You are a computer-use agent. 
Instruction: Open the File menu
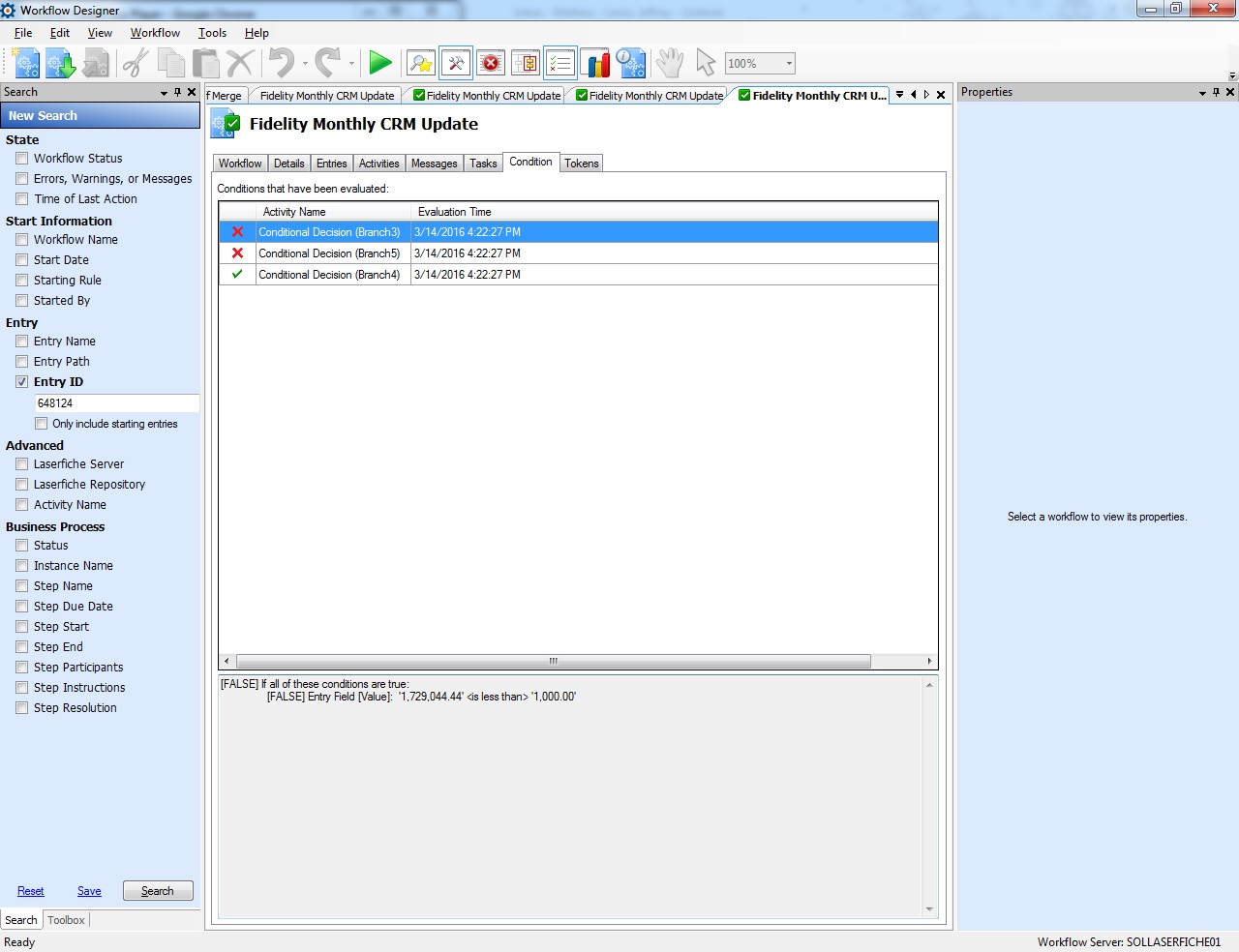23,33
